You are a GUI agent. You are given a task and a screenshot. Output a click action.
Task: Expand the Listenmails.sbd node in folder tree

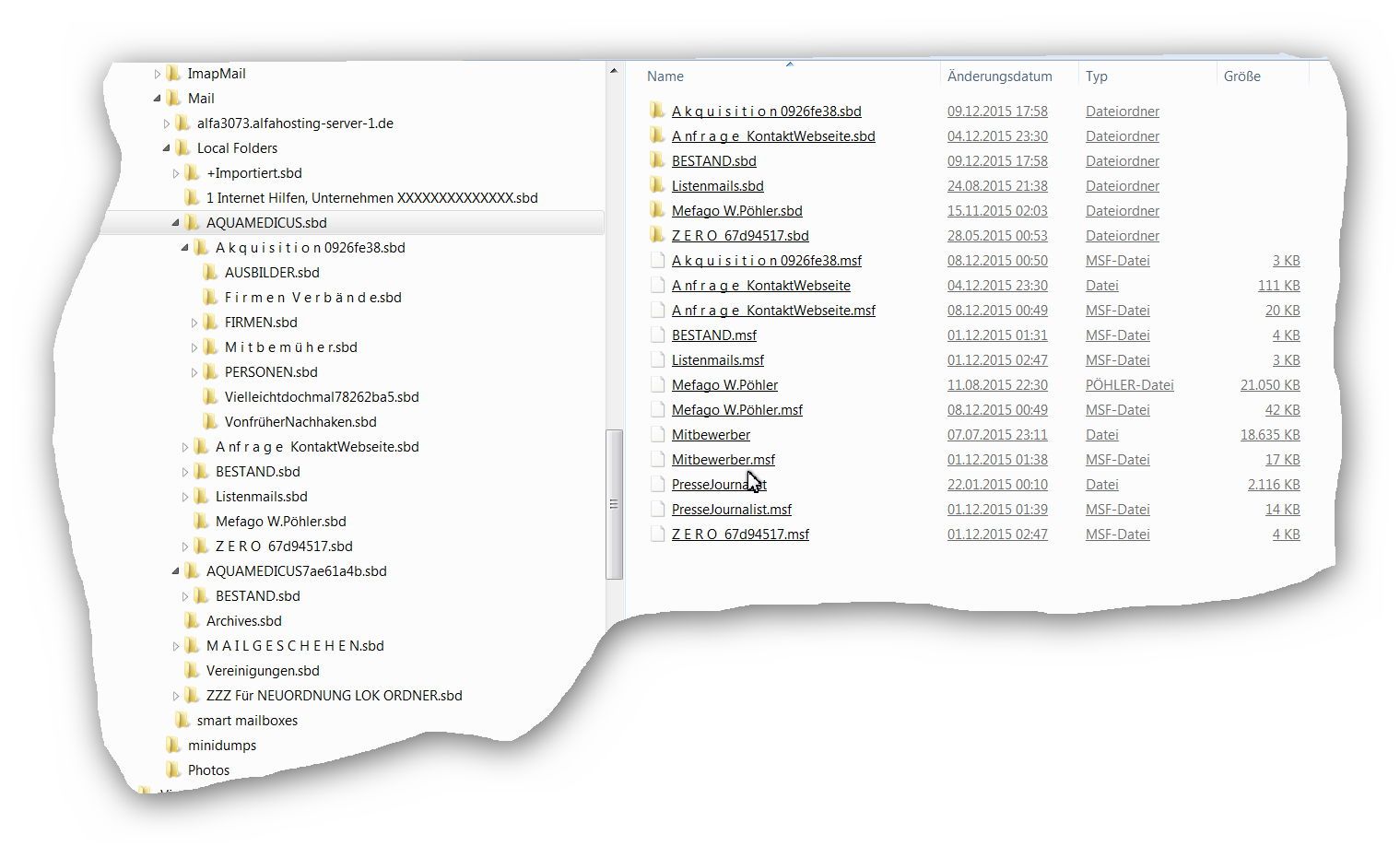pyautogui.click(x=184, y=497)
